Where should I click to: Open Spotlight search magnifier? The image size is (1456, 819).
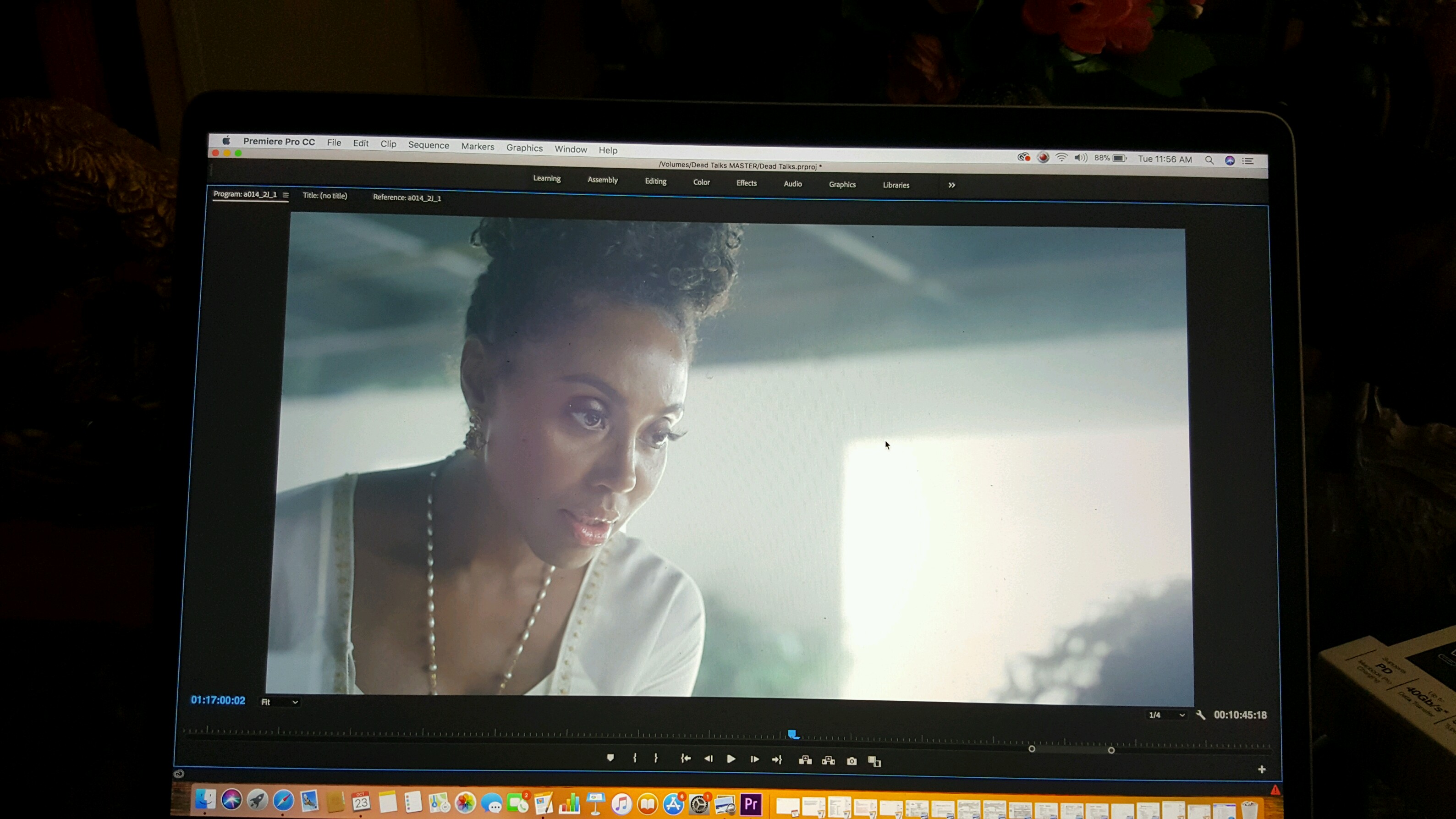pos(1209,160)
